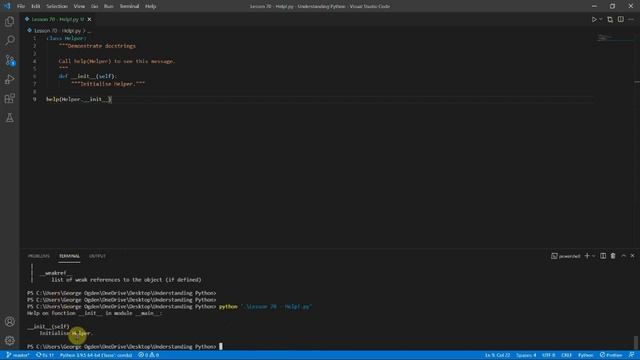Select the Python interpreter in status bar
This screenshot has width=640, height=360.
point(96,355)
